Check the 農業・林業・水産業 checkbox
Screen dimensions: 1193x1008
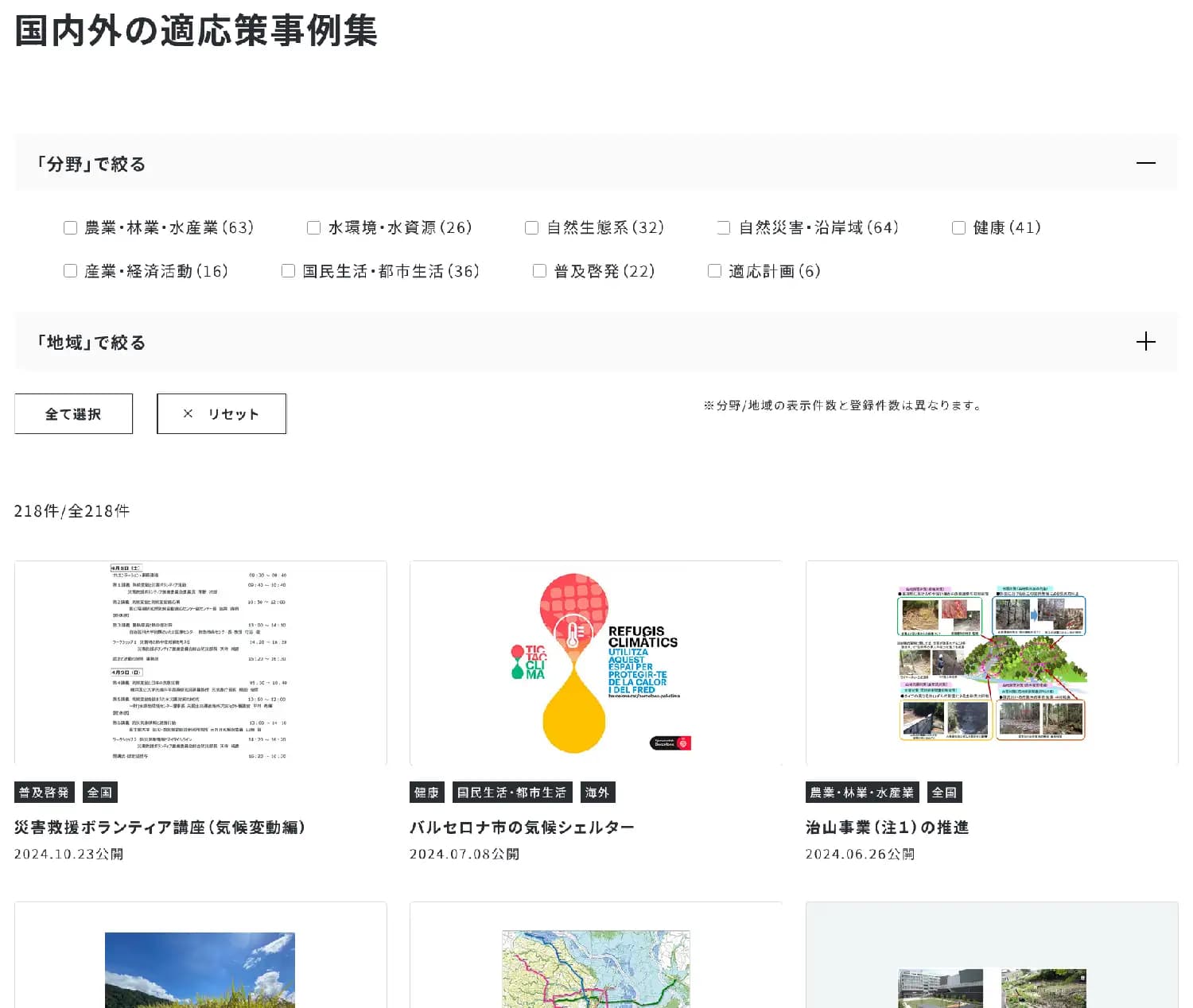[71, 228]
